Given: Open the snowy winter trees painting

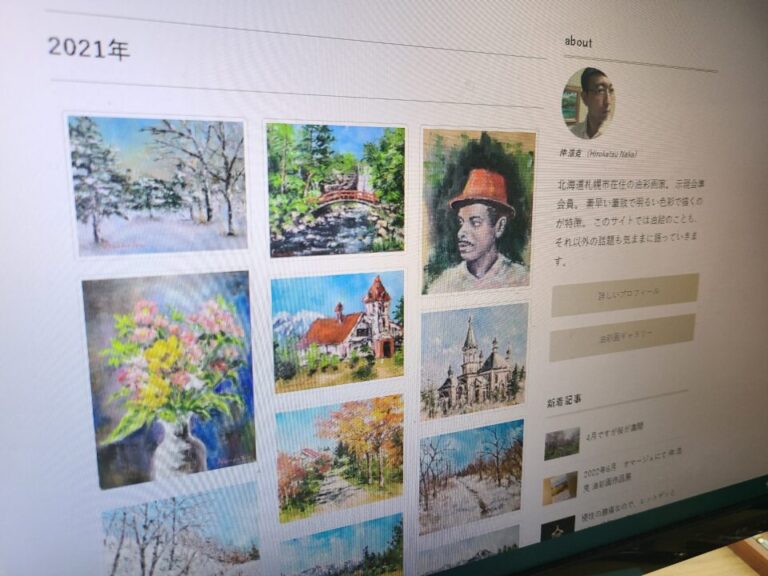Looking at the screenshot, I should (157, 186).
